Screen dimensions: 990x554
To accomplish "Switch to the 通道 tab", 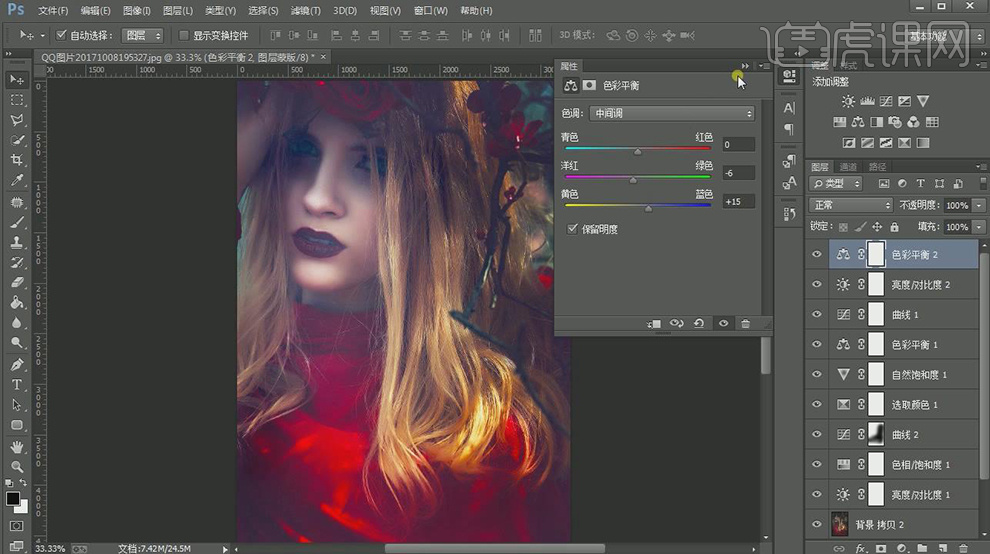I will point(848,166).
